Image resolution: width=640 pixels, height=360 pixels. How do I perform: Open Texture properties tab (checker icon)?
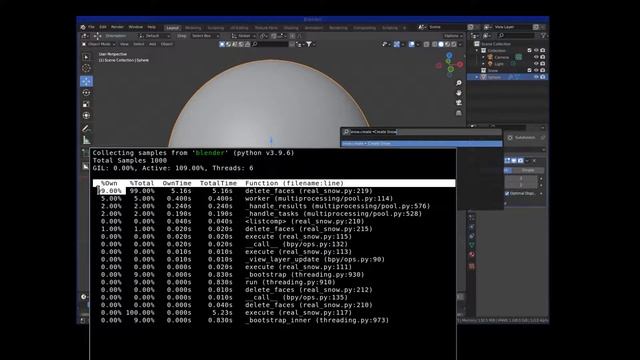coord(472,266)
